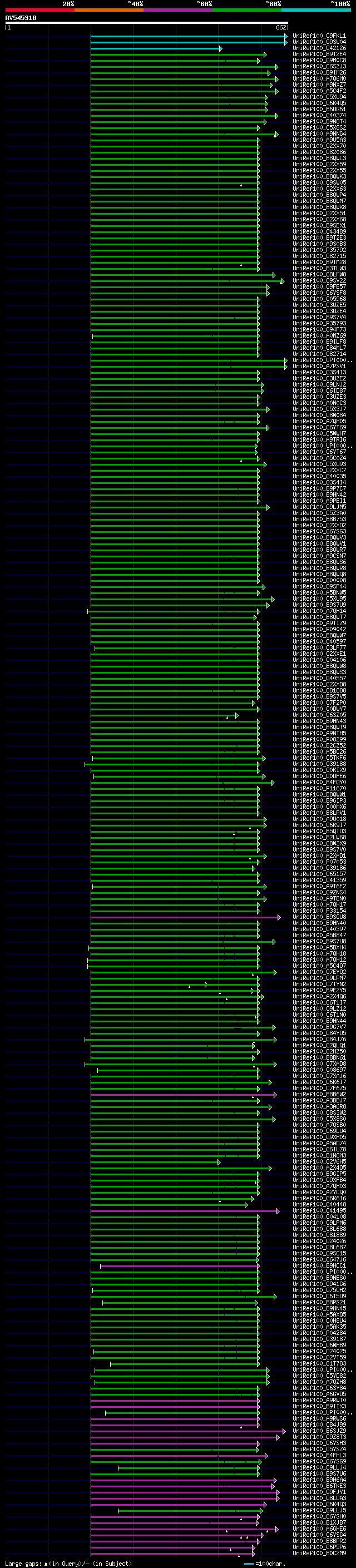The height and width of the screenshot is (1568, 356).
Task: Select hit label UniRef100_B8QWL3
Action: tap(319, 159)
